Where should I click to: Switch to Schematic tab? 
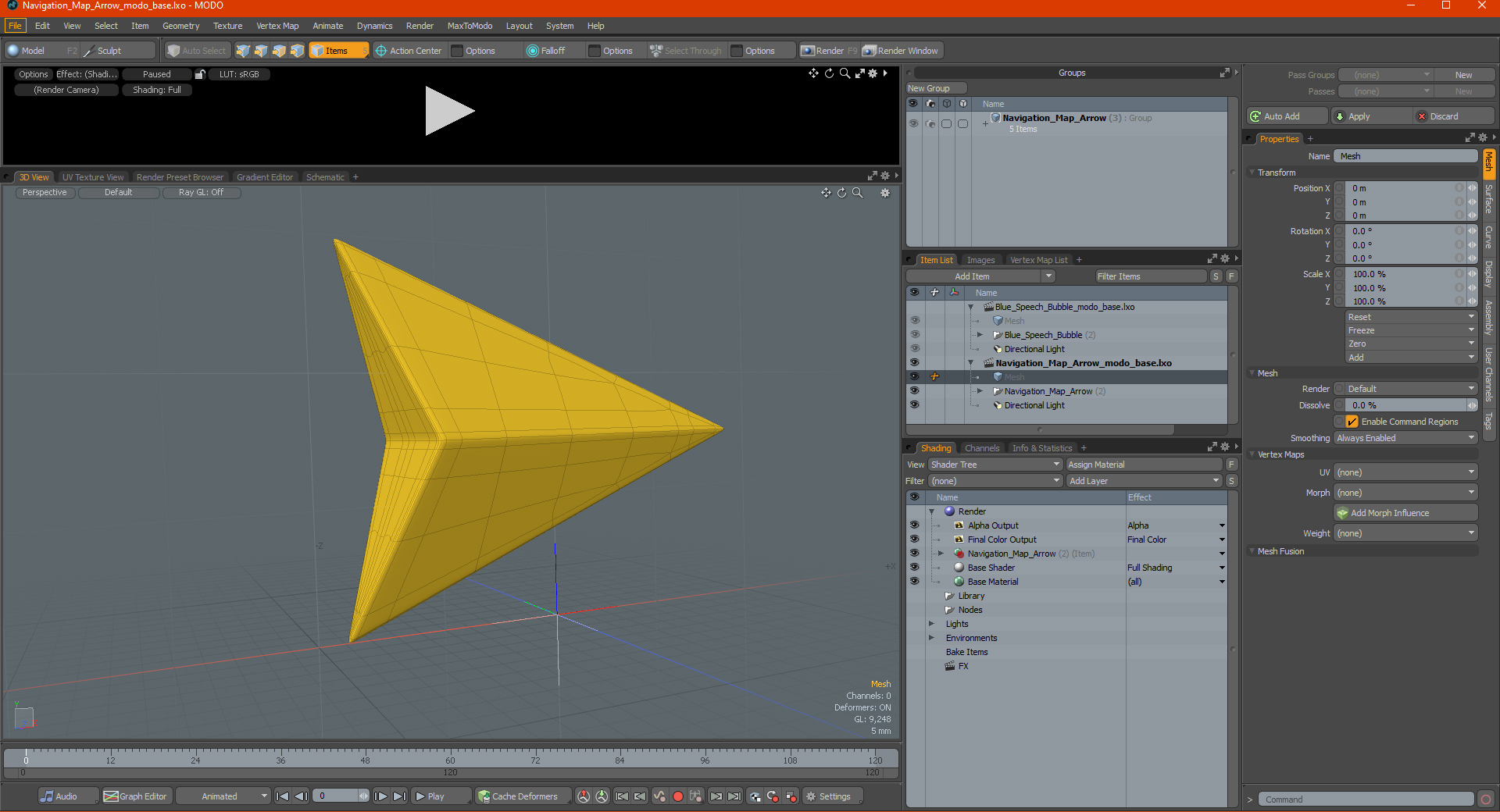(325, 177)
